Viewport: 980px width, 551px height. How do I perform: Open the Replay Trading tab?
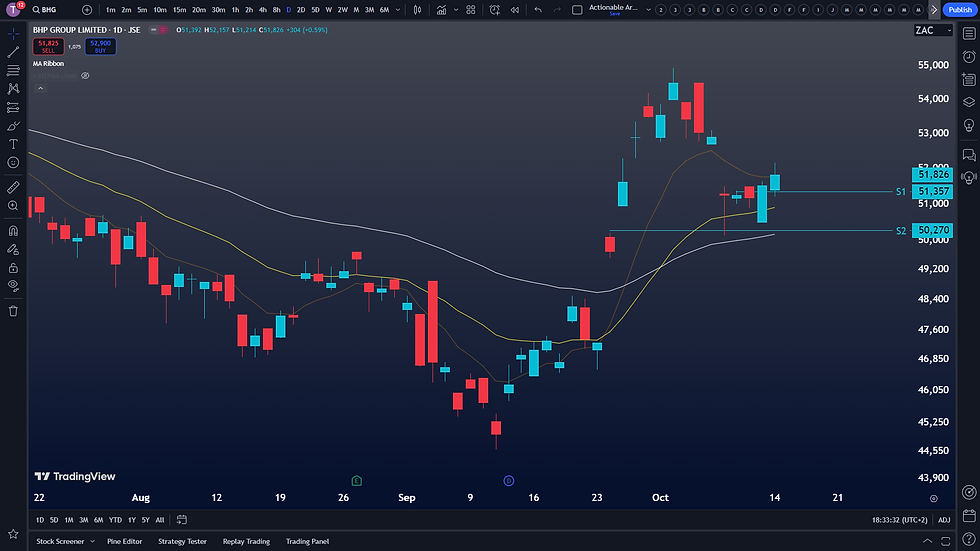coord(246,542)
